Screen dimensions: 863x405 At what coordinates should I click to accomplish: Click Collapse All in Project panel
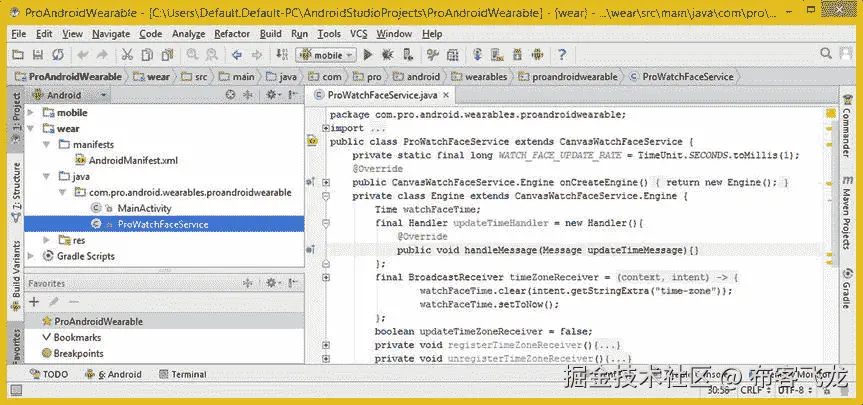tap(247, 95)
